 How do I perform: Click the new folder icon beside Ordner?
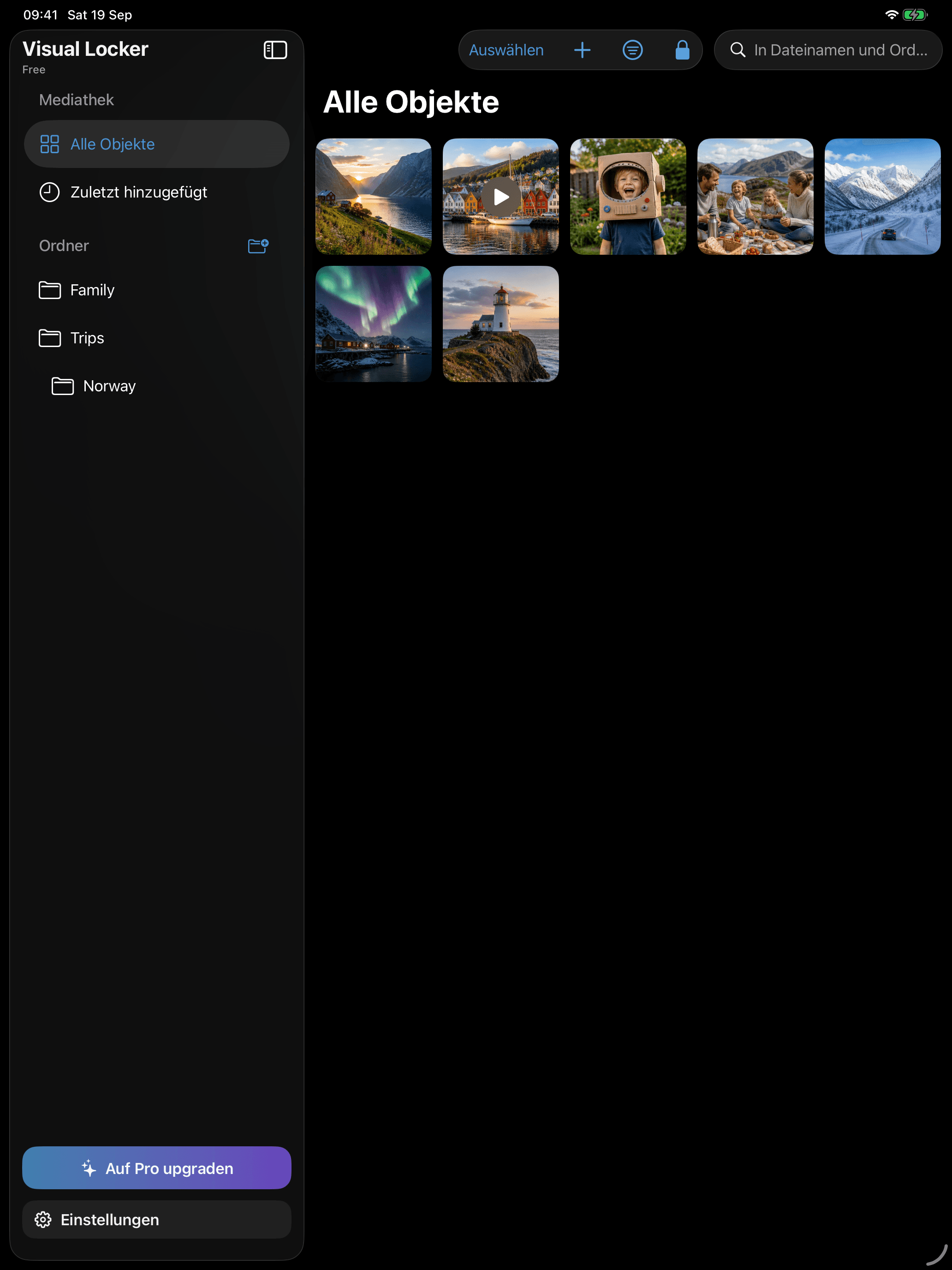pos(258,246)
